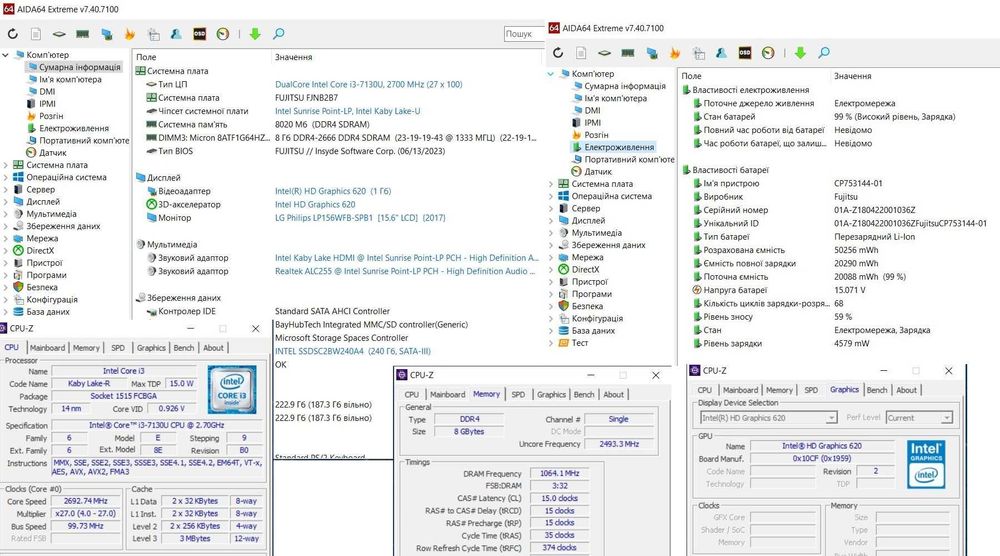Select Безпека in AIDA64 battery window tree
Image resolution: width=1000 pixels, height=556 pixels.
(x=587, y=306)
